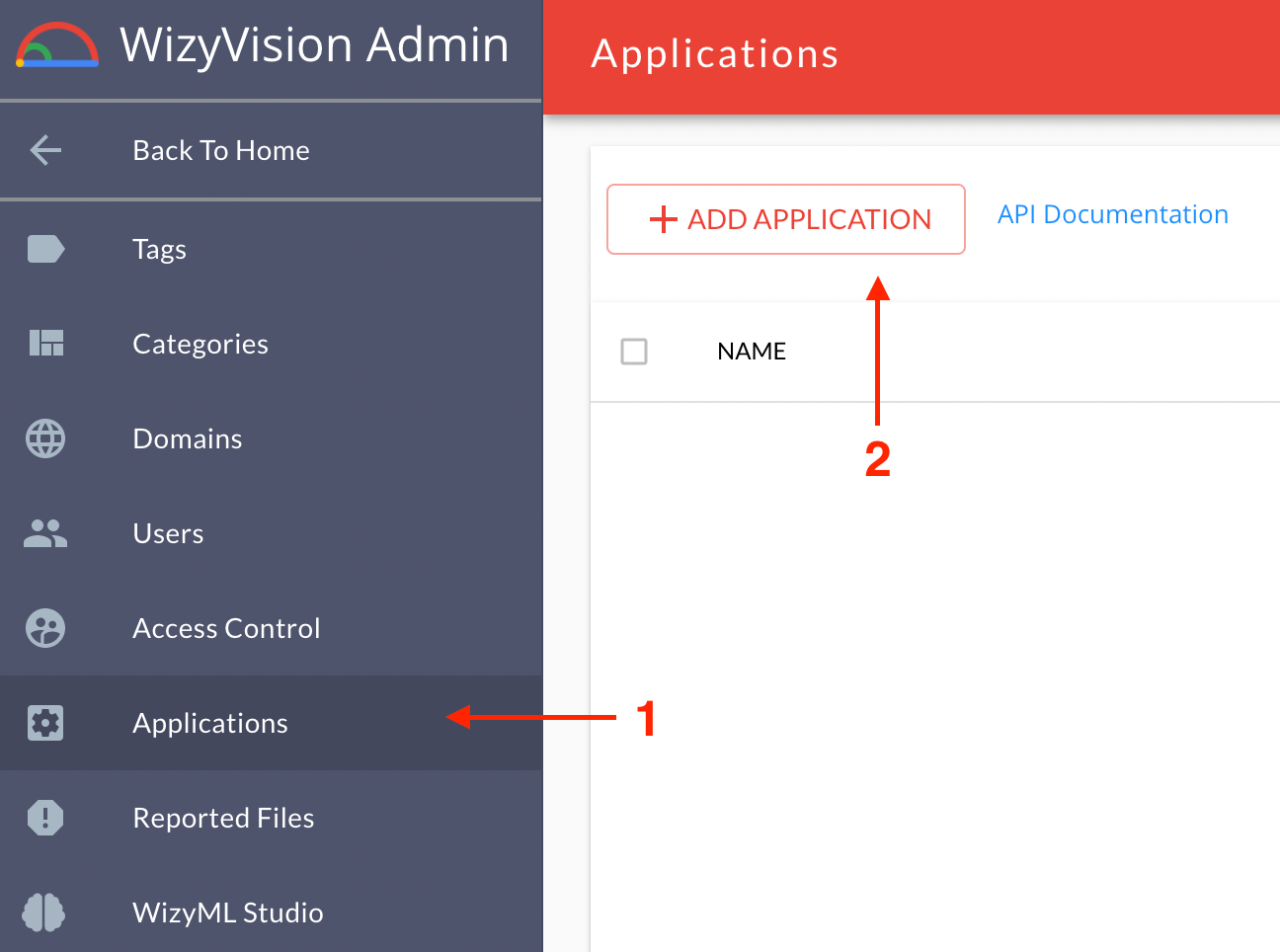1280x952 pixels.
Task: Click the WizyVision rainbow logo
Action: [x=57, y=45]
